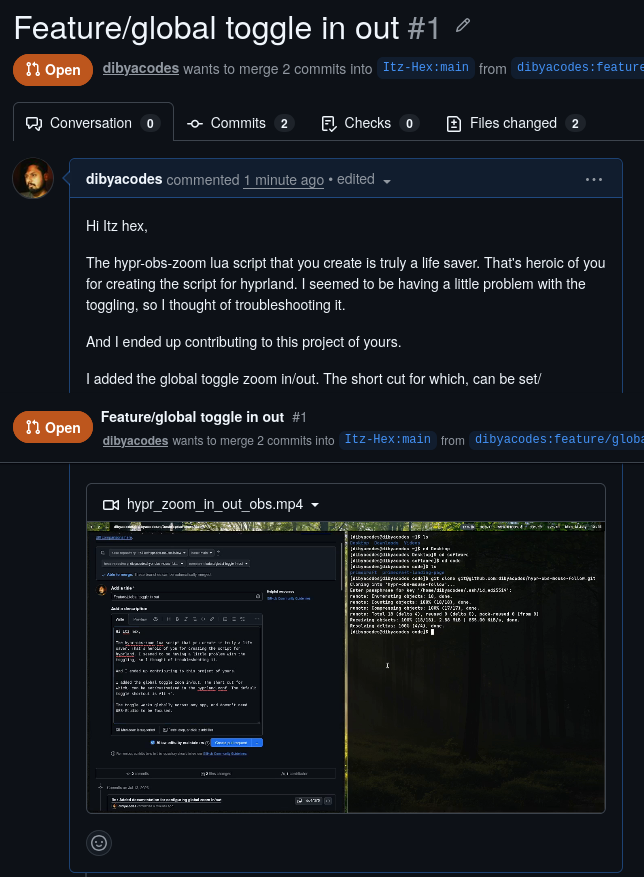Open dibyacodes profile link in header
This screenshot has width=644, height=877.
coord(141,68)
